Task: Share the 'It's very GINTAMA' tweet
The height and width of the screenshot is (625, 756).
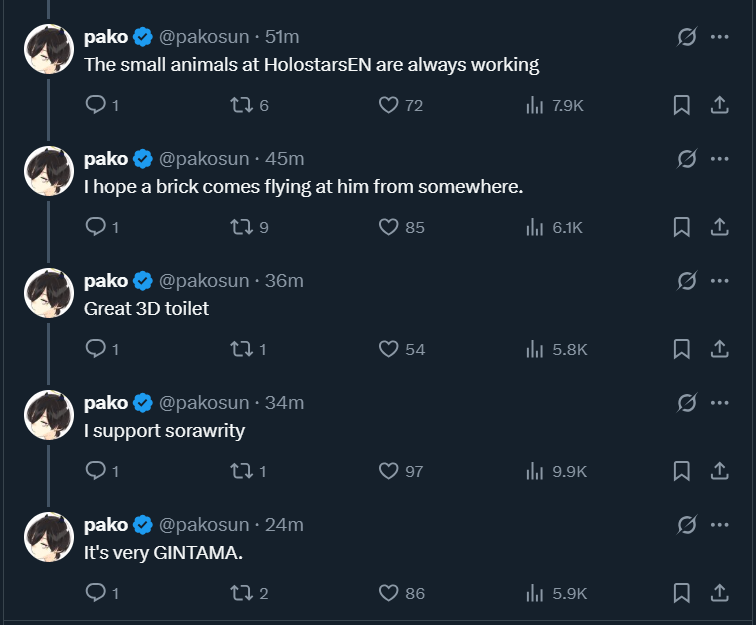Action: click(x=718, y=593)
